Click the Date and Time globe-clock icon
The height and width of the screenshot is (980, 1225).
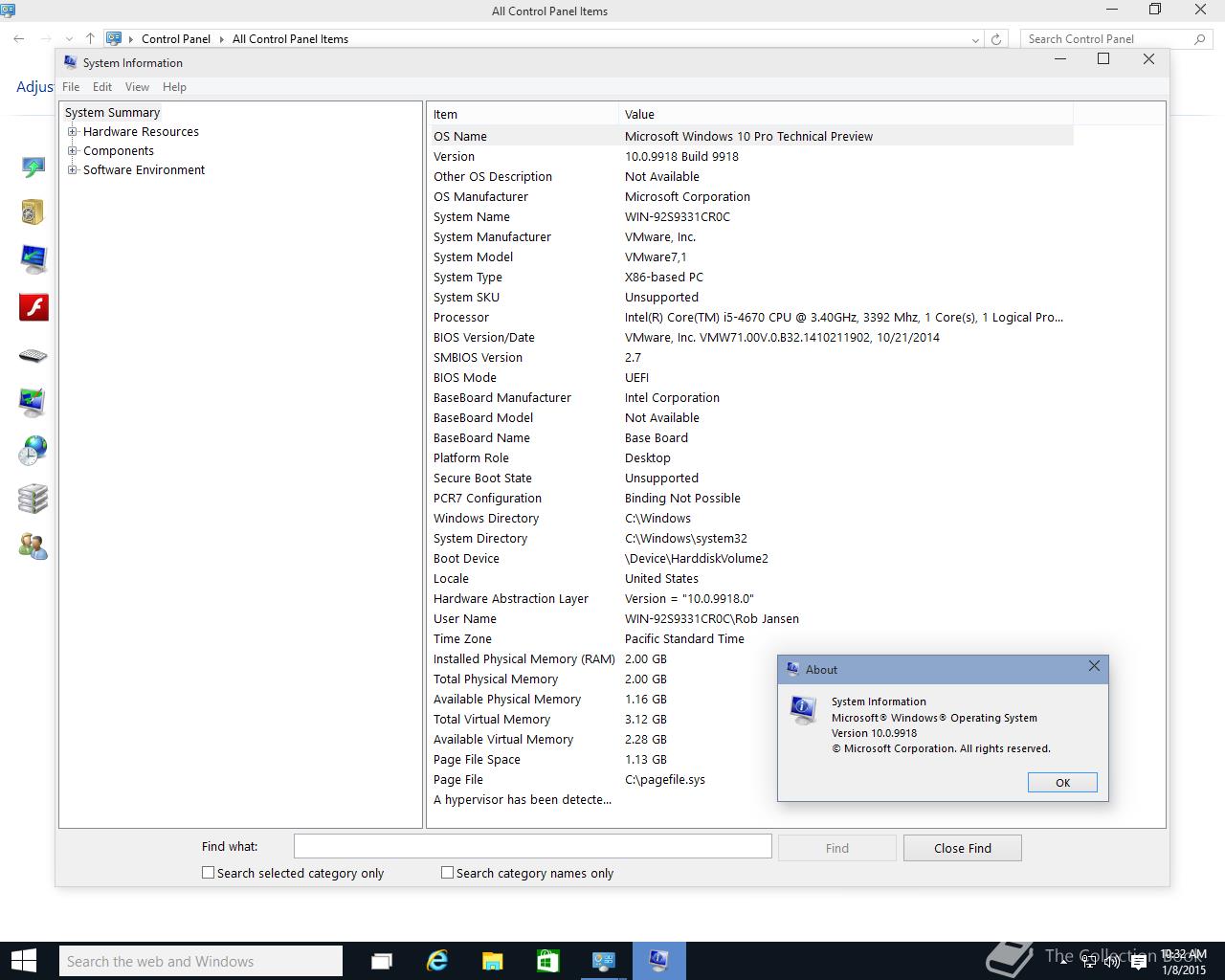33,451
